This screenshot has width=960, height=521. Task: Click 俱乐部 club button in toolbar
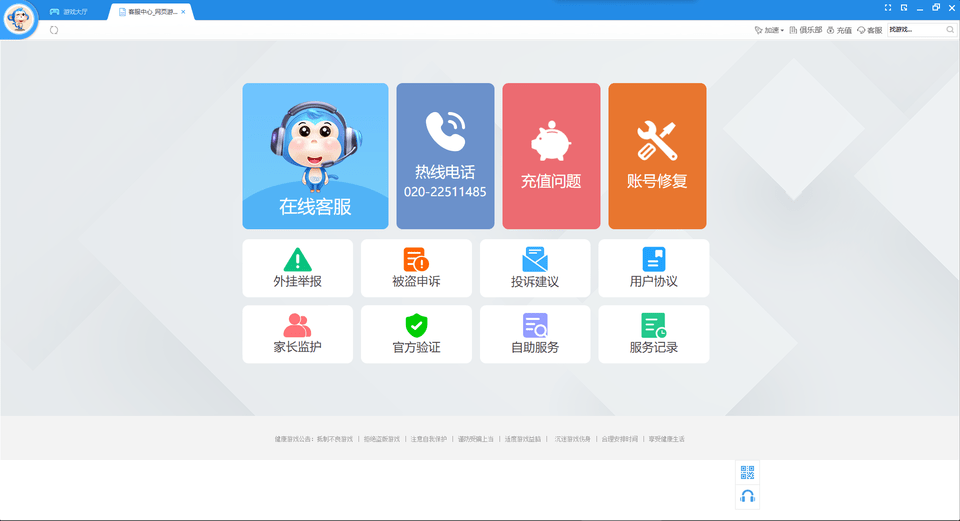(805, 30)
